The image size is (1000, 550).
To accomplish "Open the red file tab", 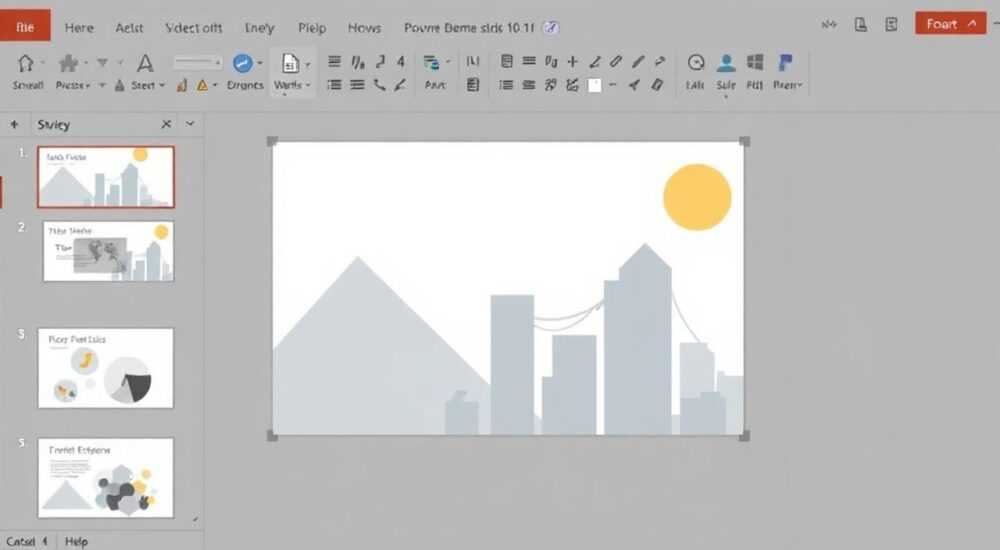I will point(26,26).
